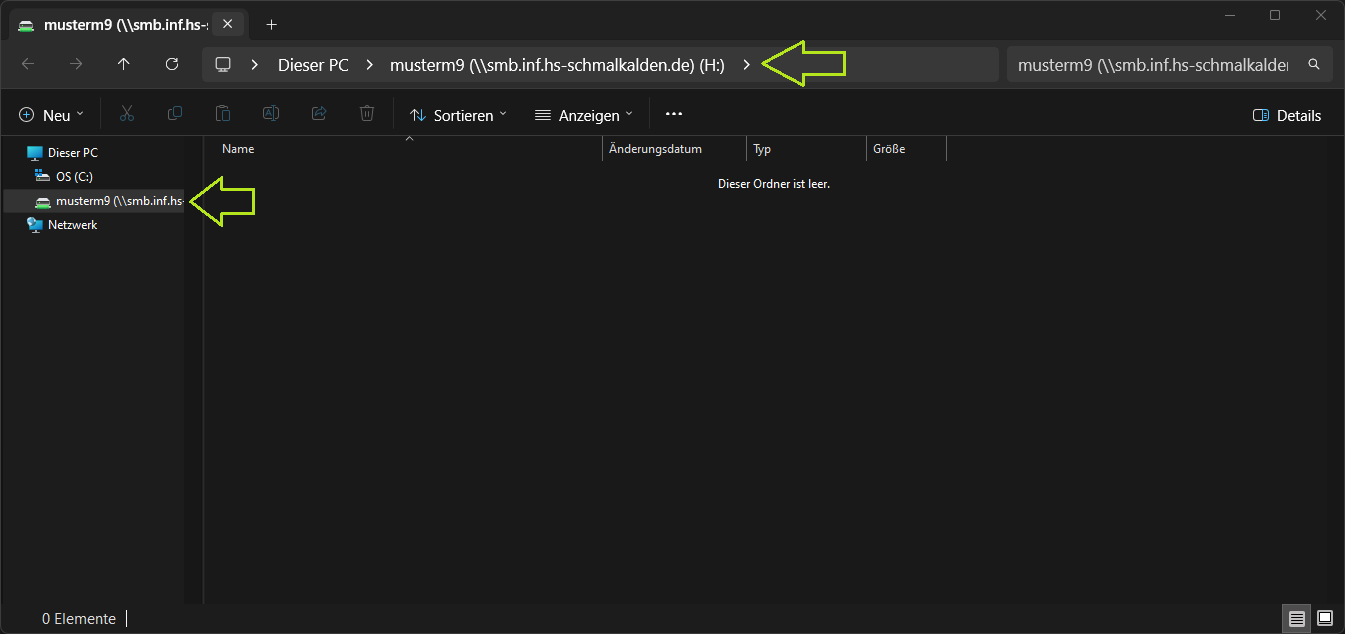Refresh the current folder view

172,64
